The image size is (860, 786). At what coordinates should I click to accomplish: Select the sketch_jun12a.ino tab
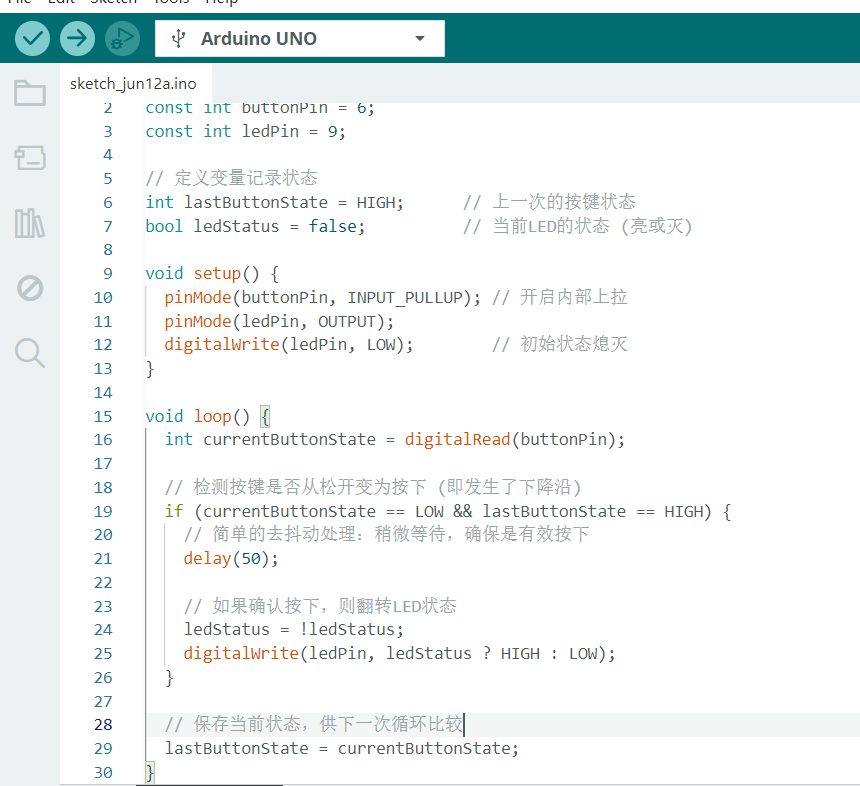click(x=133, y=83)
